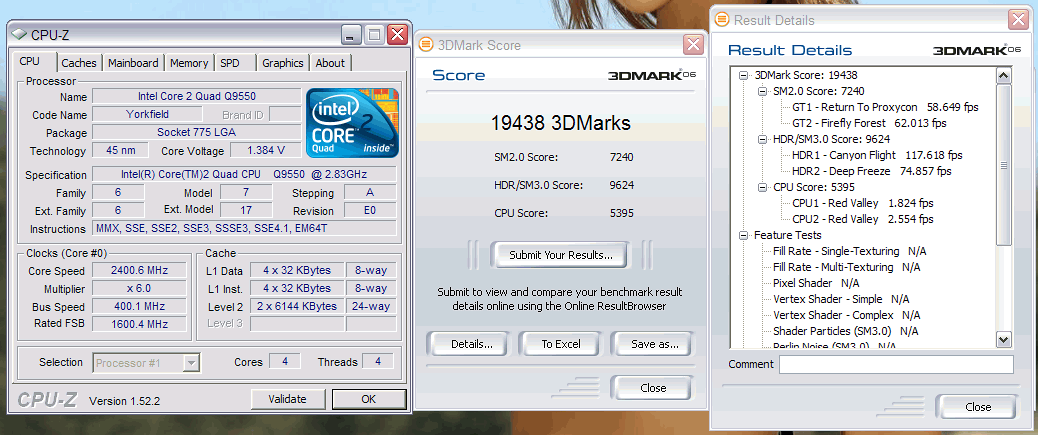Click the results tree scroll up arrow
This screenshot has height=435, width=1038.
click(x=1004, y=75)
